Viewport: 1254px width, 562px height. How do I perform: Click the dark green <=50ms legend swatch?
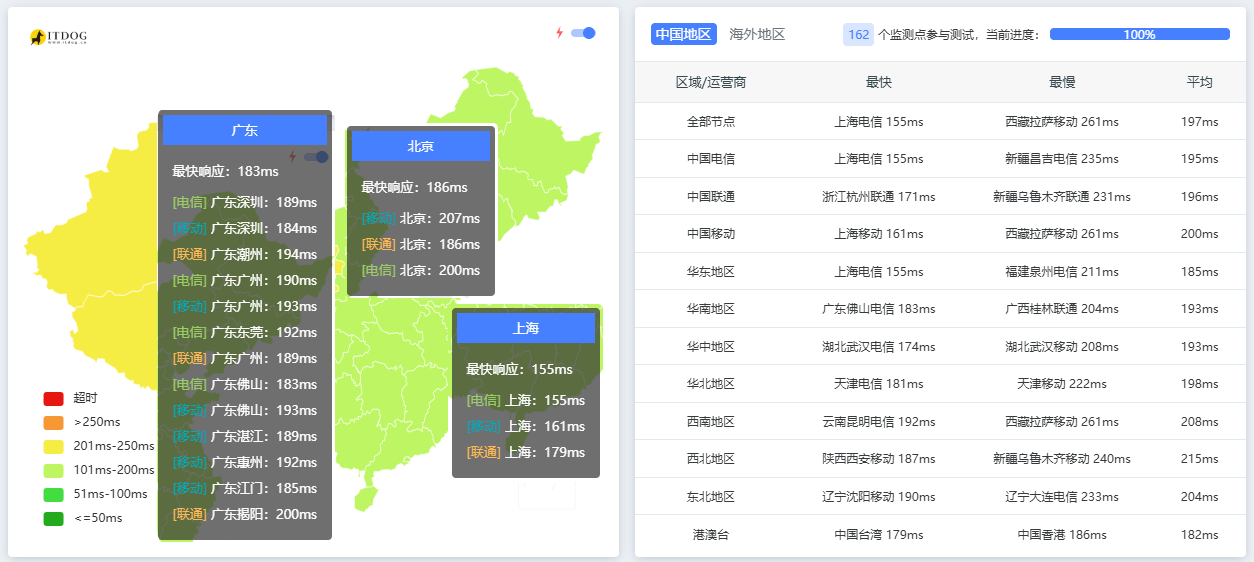tap(53, 518)
